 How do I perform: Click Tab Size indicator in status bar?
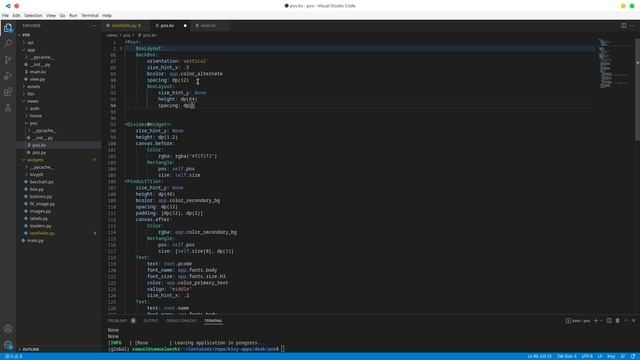click(x=567, y=356)
